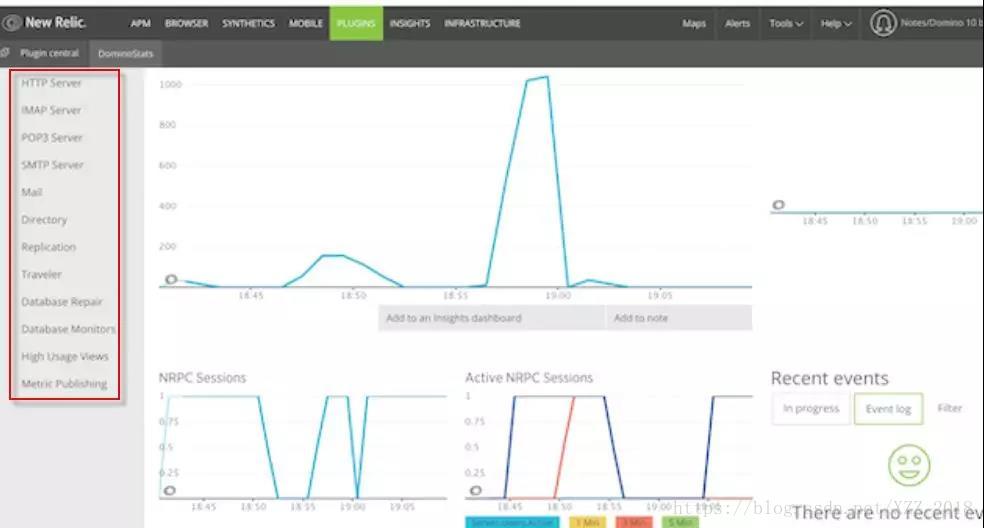Open the APM section
This screenshot has height=528, width=984.
[x=140, y=23]
